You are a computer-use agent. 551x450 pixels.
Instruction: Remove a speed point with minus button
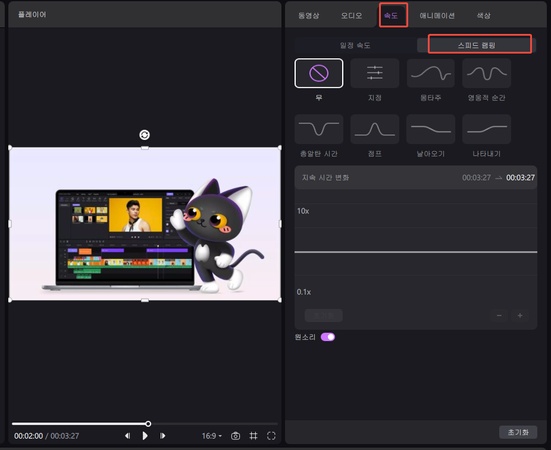[x=499, y=315]
